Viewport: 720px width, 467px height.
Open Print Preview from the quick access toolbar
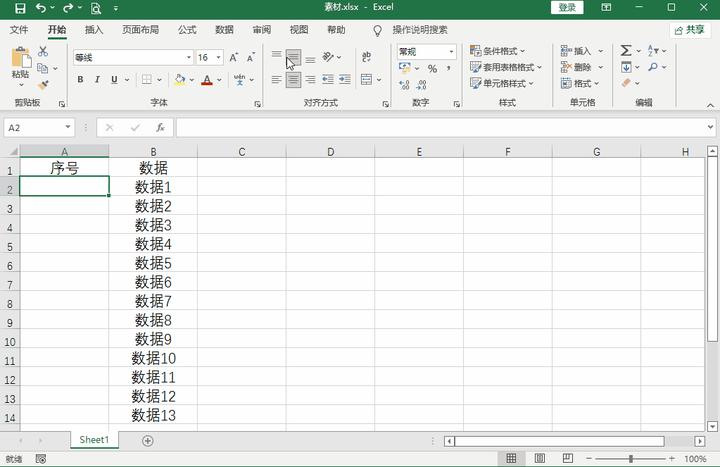tap(96, 8)
